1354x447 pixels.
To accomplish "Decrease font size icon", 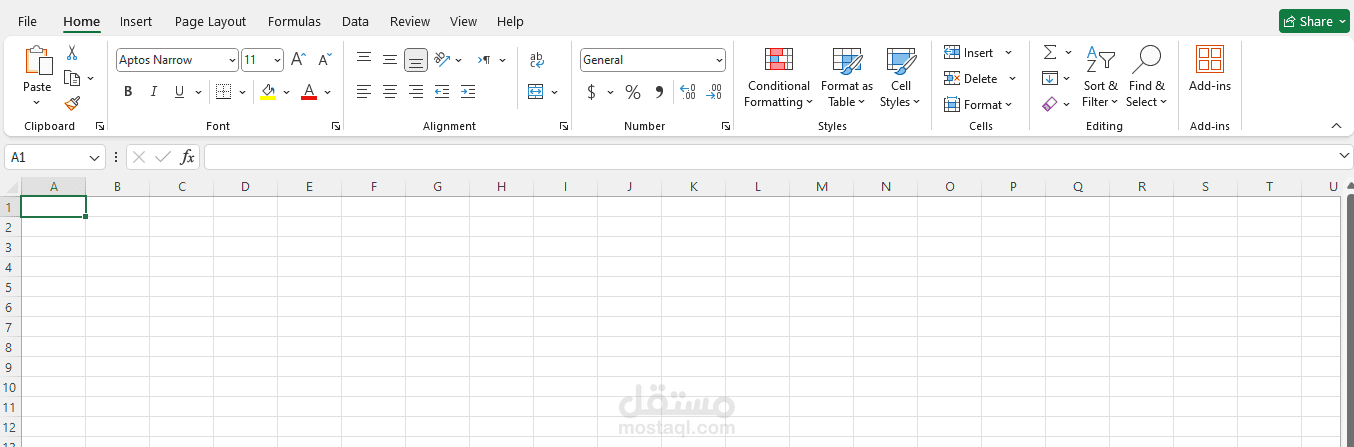I will [324, 60].
